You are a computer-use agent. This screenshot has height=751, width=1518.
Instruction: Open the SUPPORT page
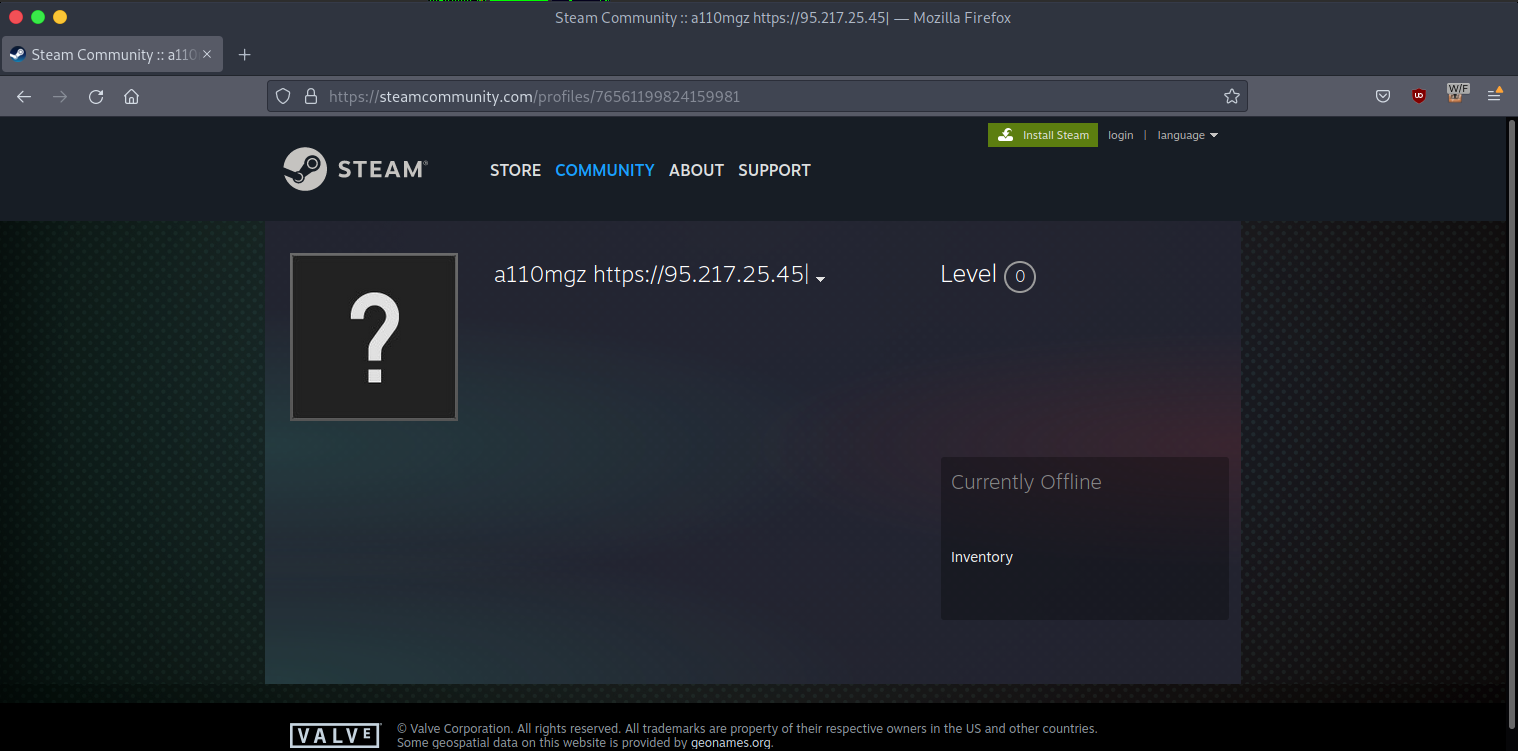(x=774, y=170)
